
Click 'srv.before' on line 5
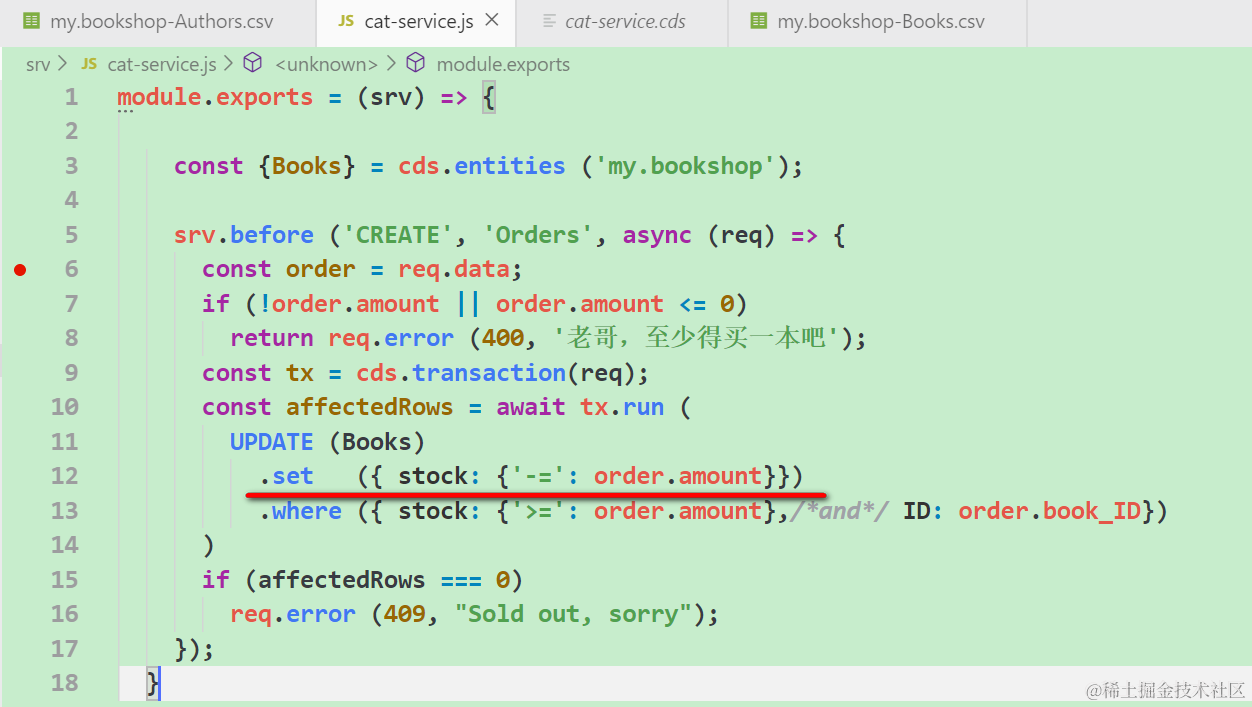pos(244,235)
